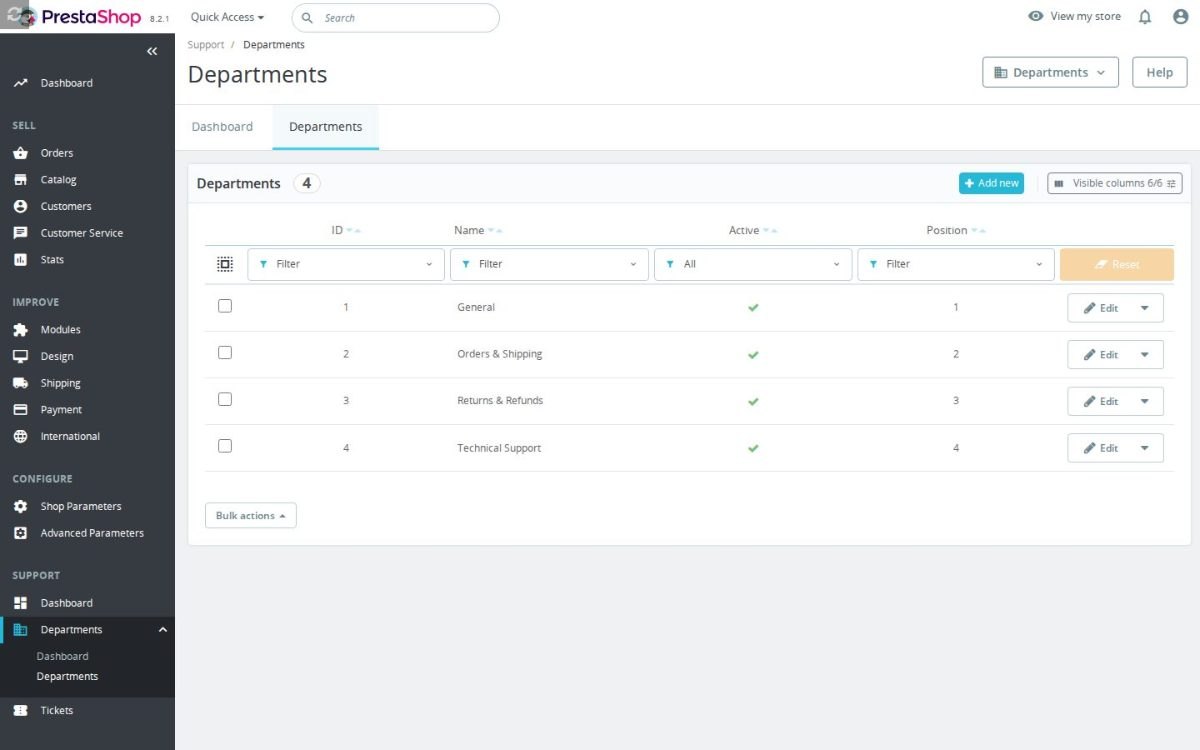Sort Position column ascending arrow

(x=983, y=231)
